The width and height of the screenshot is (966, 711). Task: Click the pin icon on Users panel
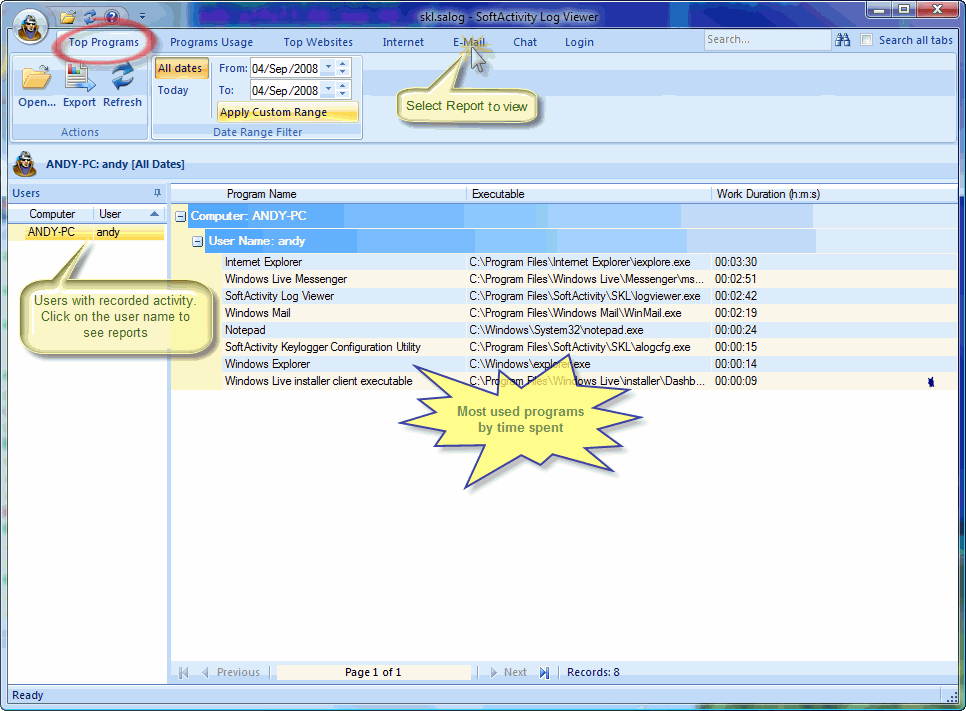(157, 193)
